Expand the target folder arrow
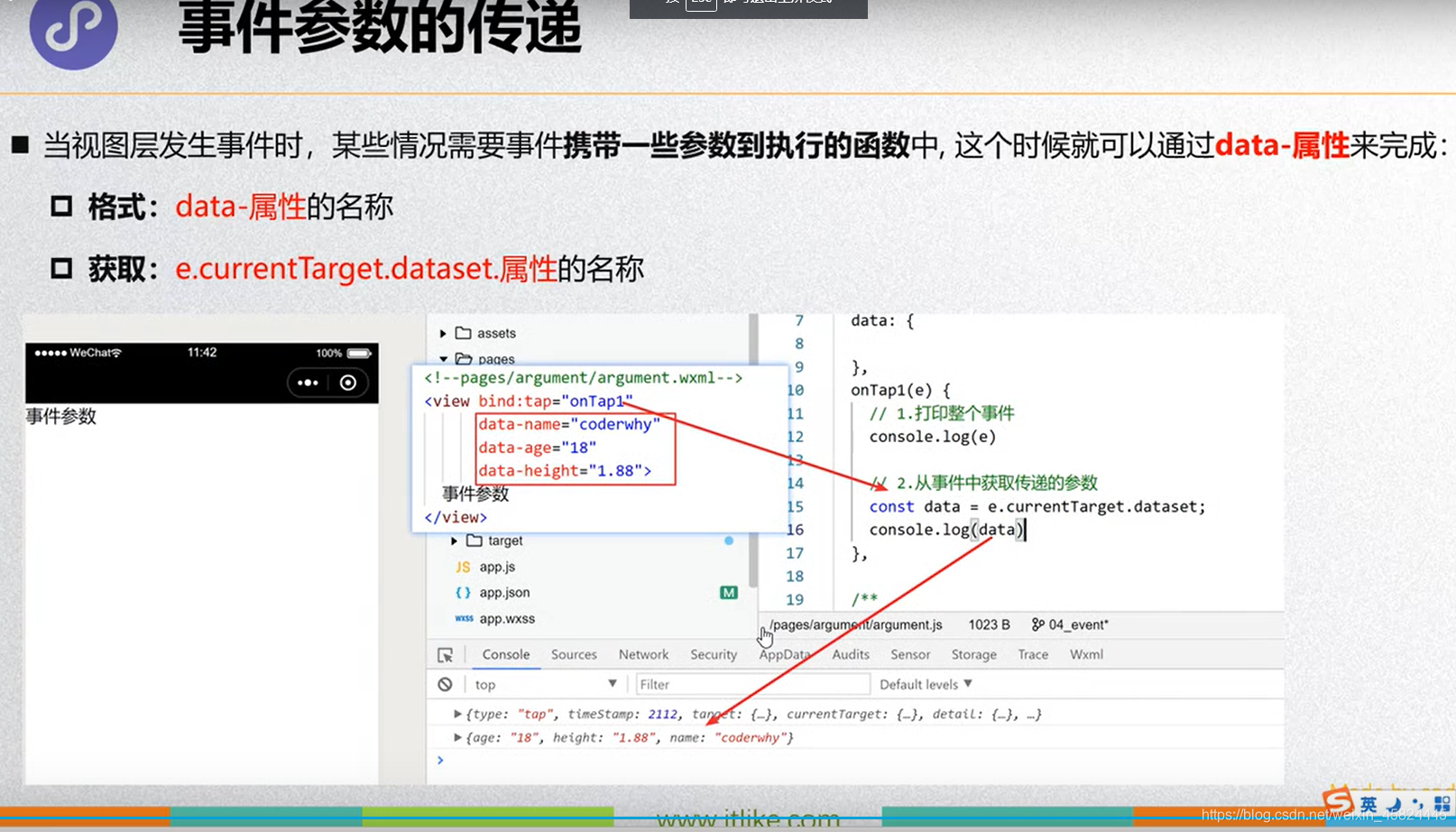The width and height of the screenshot is (1456, 832). [x=454, y=541]
